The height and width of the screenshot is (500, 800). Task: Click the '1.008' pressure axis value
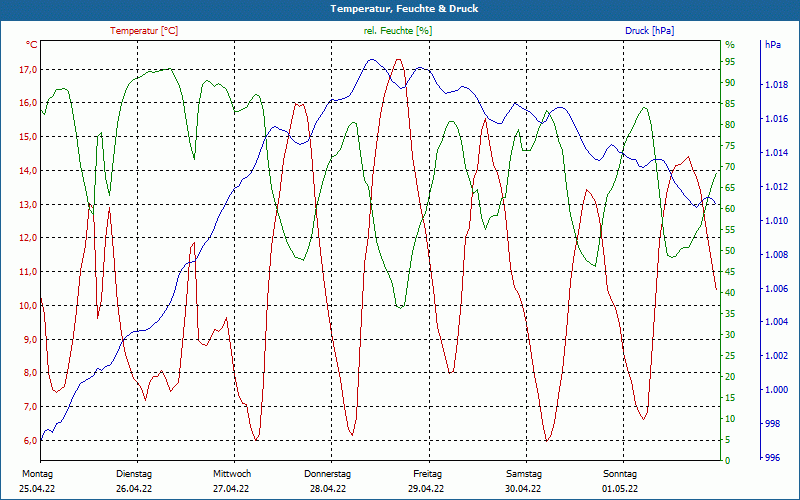(777, 255)
